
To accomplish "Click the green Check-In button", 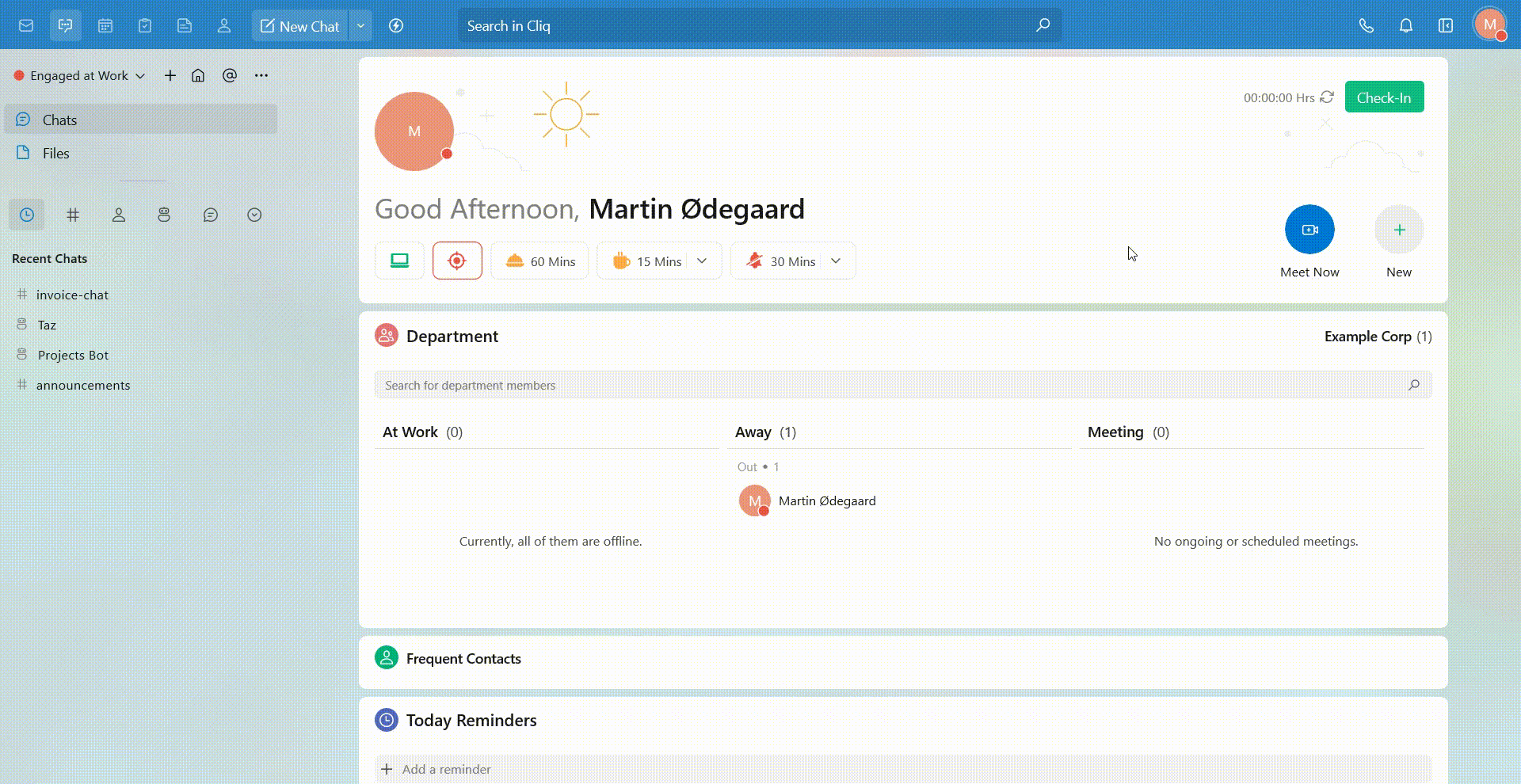I will 1383,97.
